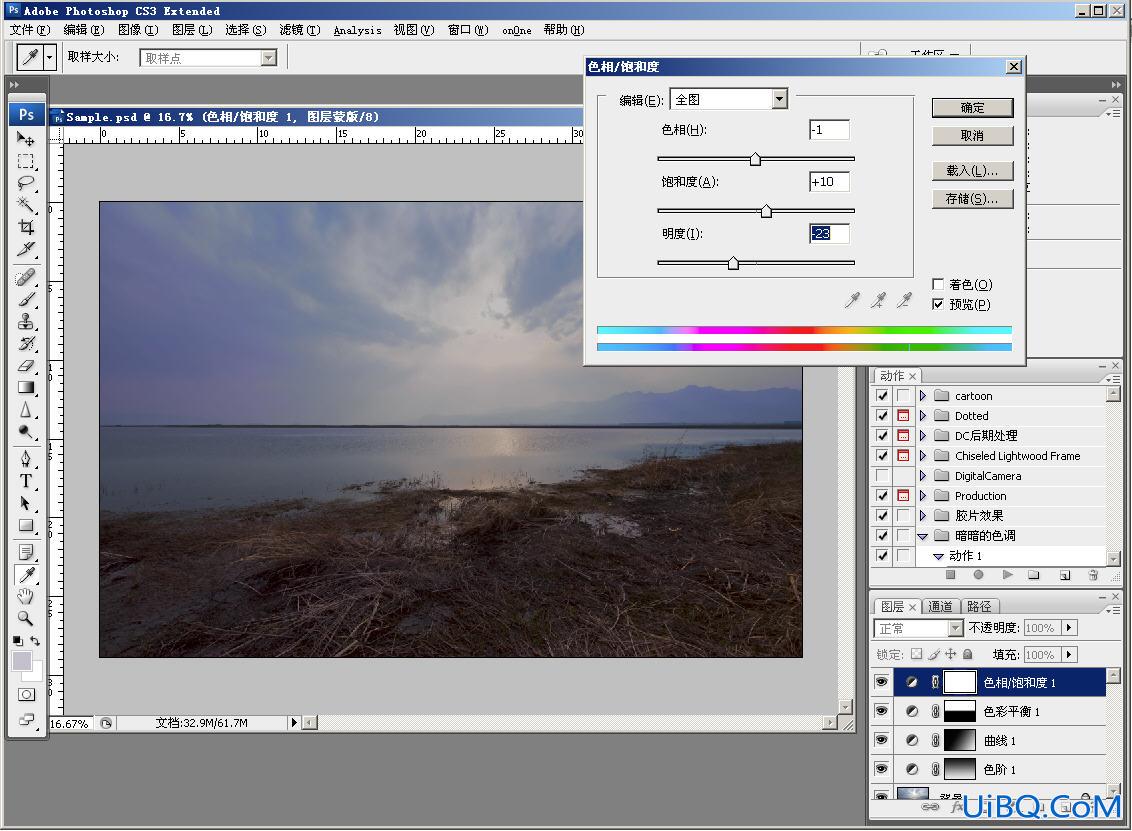Hide the 曲线 1 layer
The height and width of the screenshot is (831, 1132).
click(881, 739)
